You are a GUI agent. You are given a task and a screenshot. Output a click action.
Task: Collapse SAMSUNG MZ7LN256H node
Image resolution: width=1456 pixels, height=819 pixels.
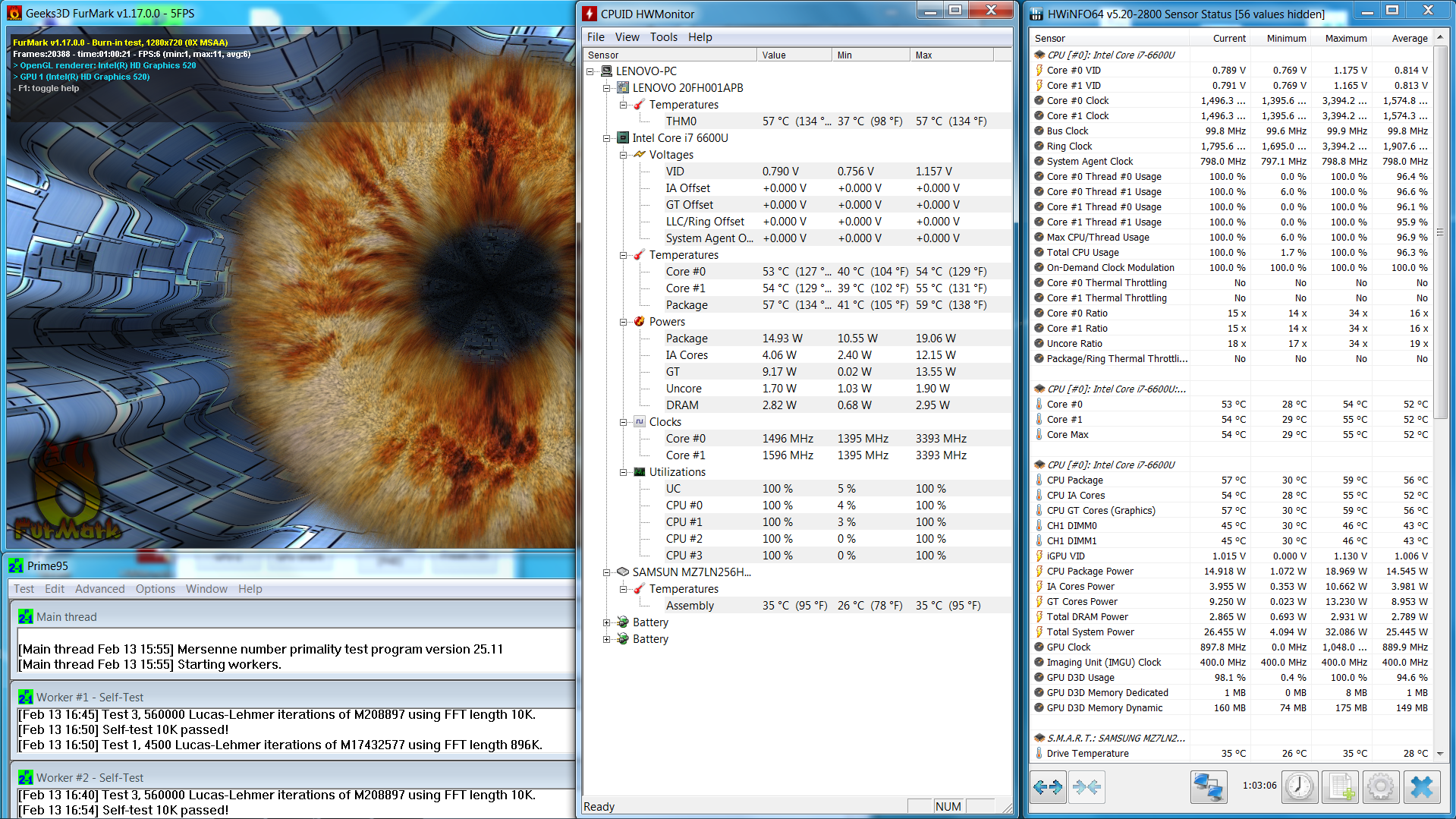click(606, 572)
